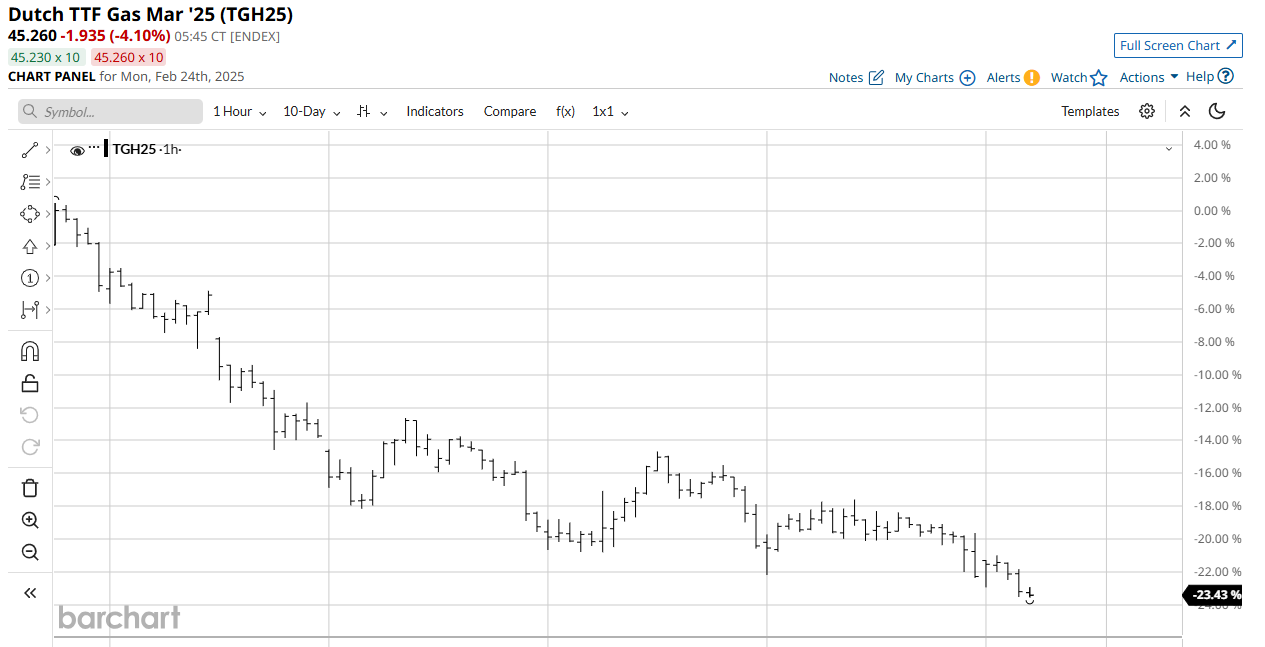The image size is (1265, 647).
Task: Open the Compare menu
Action: 510,111
